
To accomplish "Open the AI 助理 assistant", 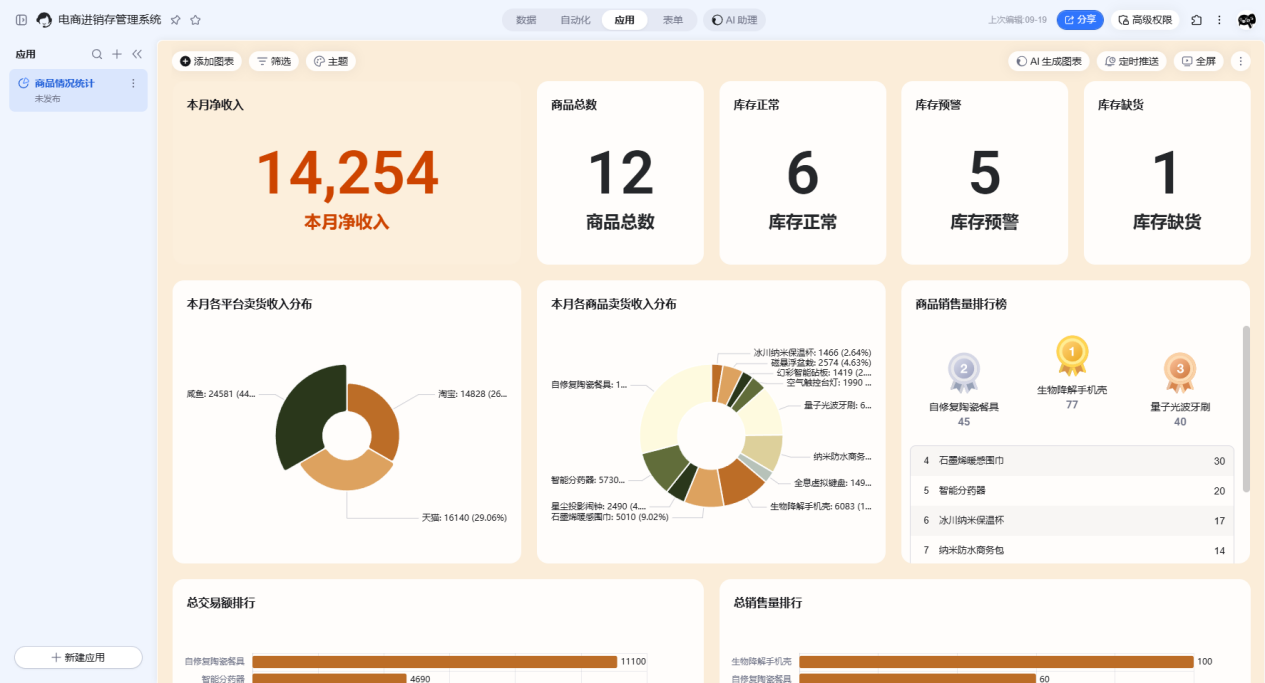I will 735,20.
